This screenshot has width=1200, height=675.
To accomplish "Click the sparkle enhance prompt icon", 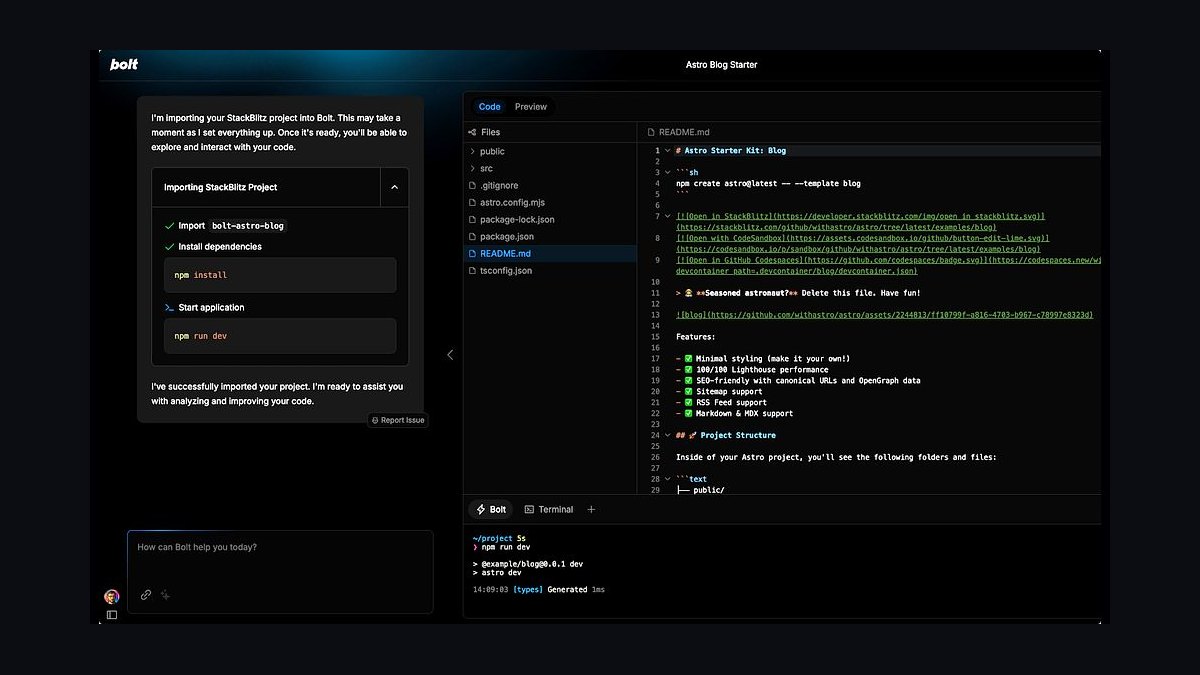I will pyautogui.click(x=166, y=595).
